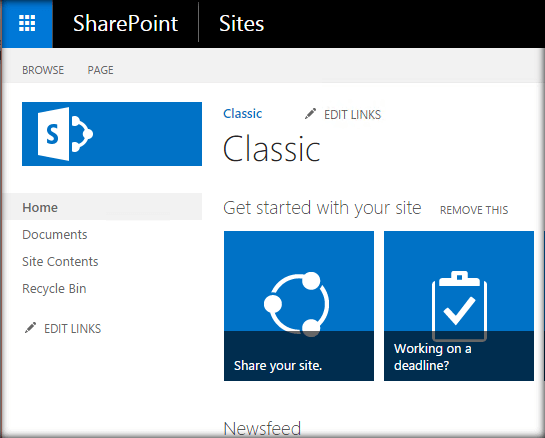545x438 pixels.
Task: Click SharePoint title in the header
Action: [125, 24]
